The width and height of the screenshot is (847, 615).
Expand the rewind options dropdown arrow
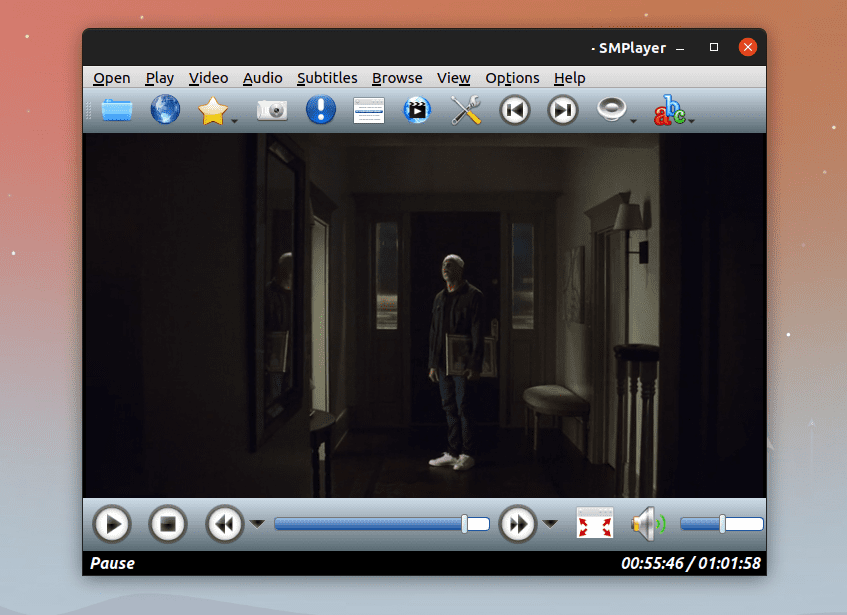[257, 524]
